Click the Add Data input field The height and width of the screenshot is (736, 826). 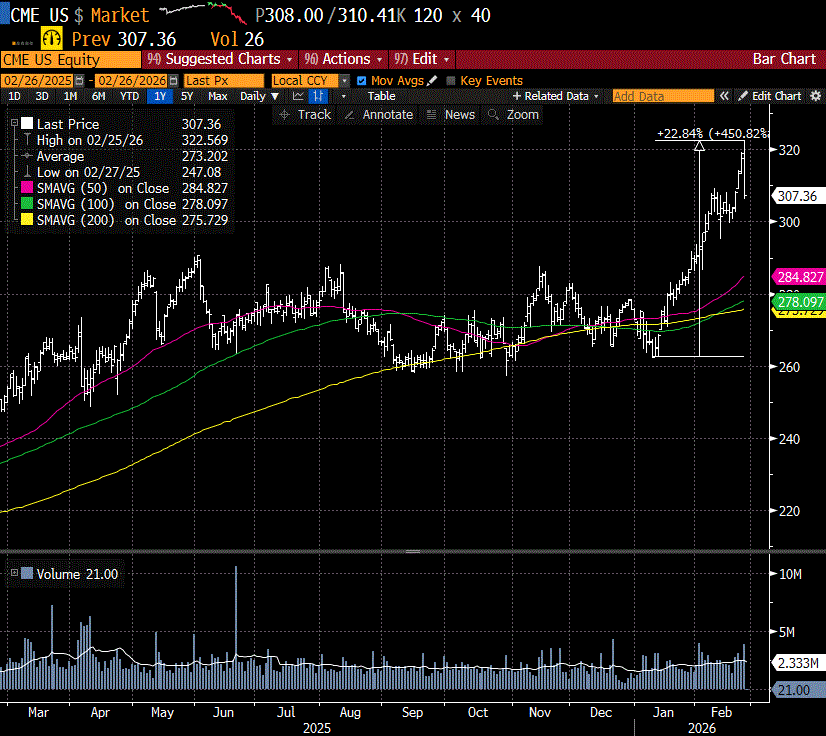click(x=663, y=96)
